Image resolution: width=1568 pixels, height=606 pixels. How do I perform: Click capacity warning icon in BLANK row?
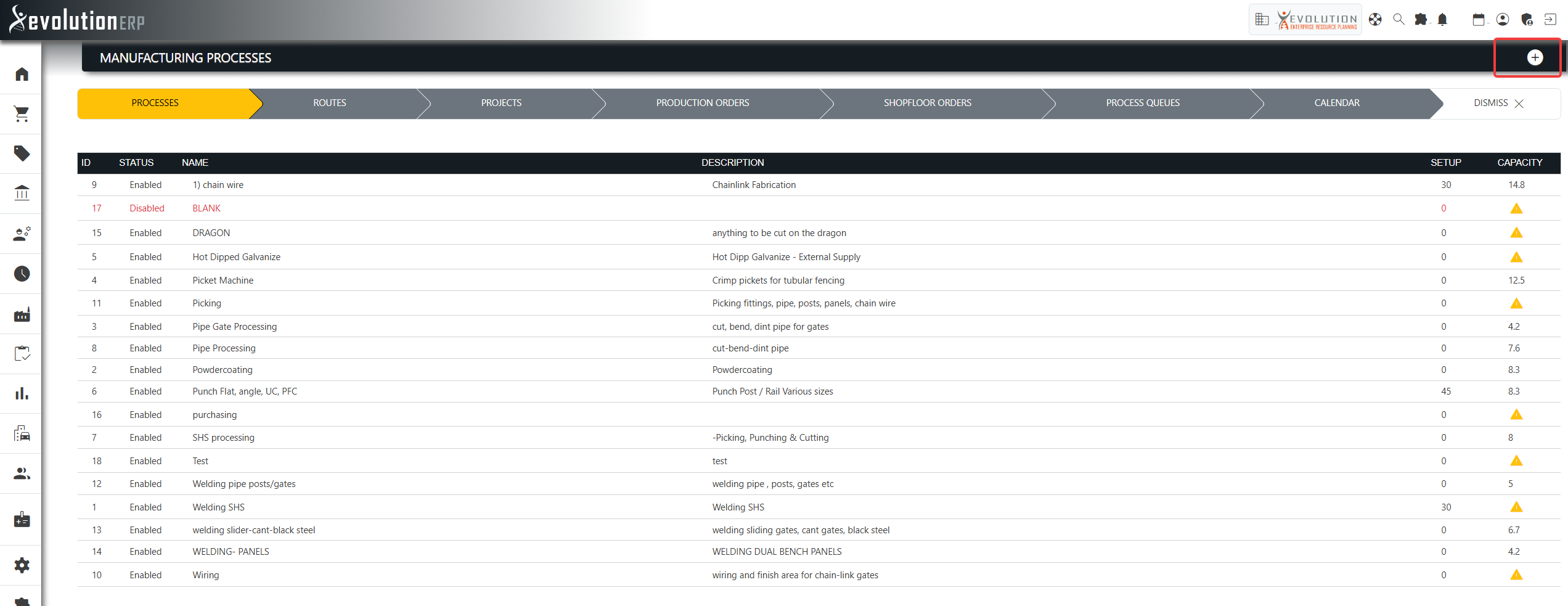tap(1516, 208)
